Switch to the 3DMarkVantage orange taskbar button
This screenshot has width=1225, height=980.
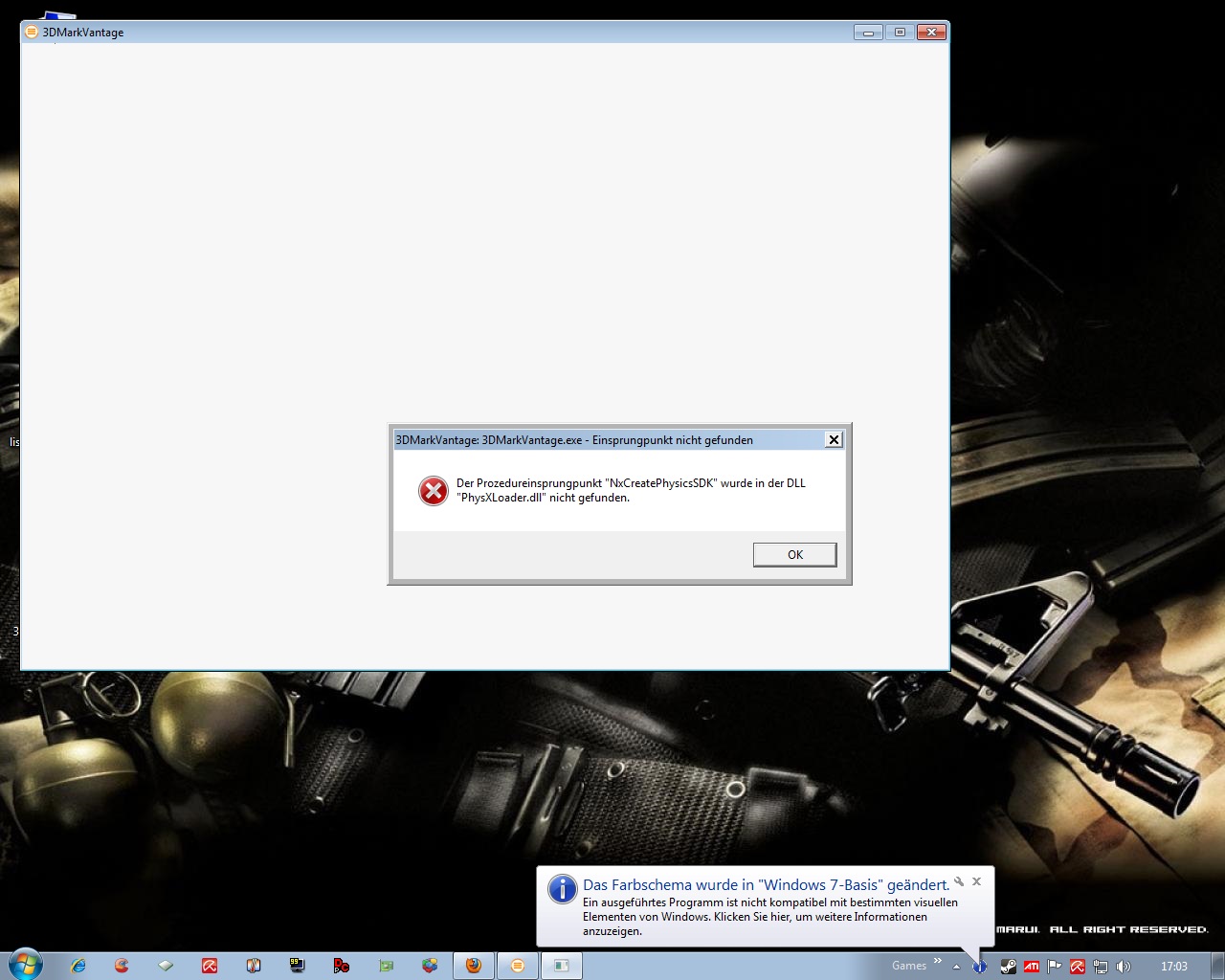click(518, 966)
